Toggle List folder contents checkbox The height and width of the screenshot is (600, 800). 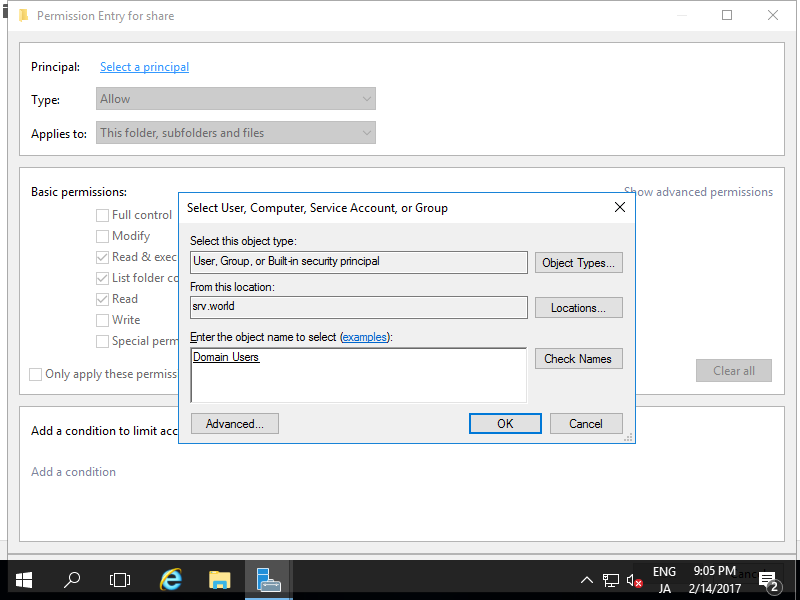pos(103,278)
